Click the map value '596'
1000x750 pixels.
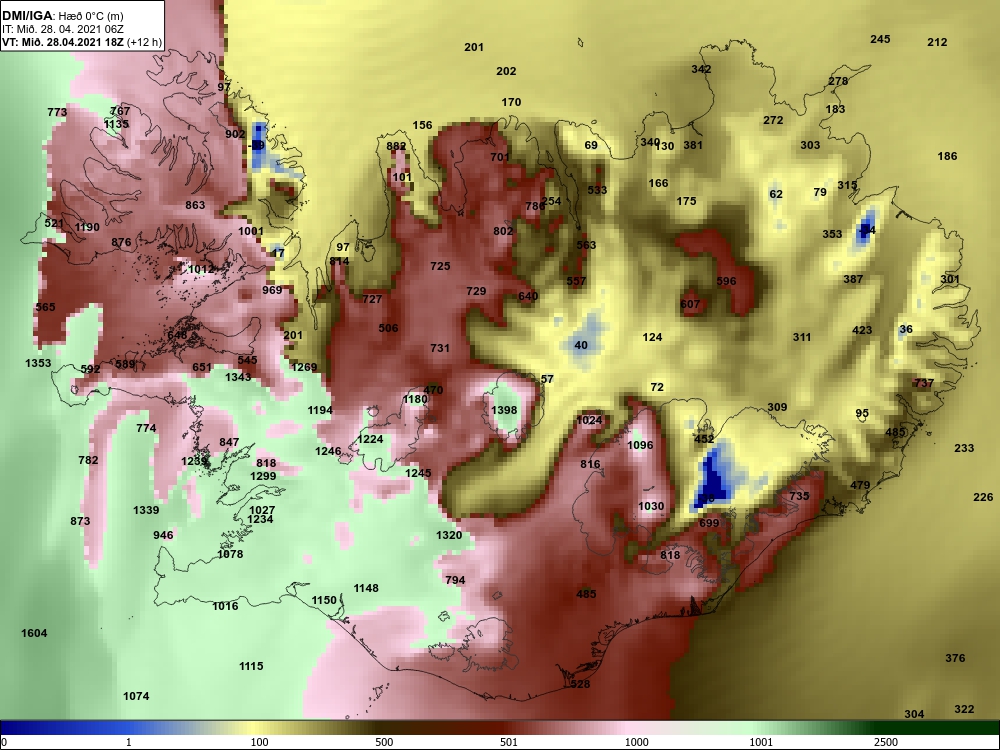pyautogui.click(x=726, y=281)
